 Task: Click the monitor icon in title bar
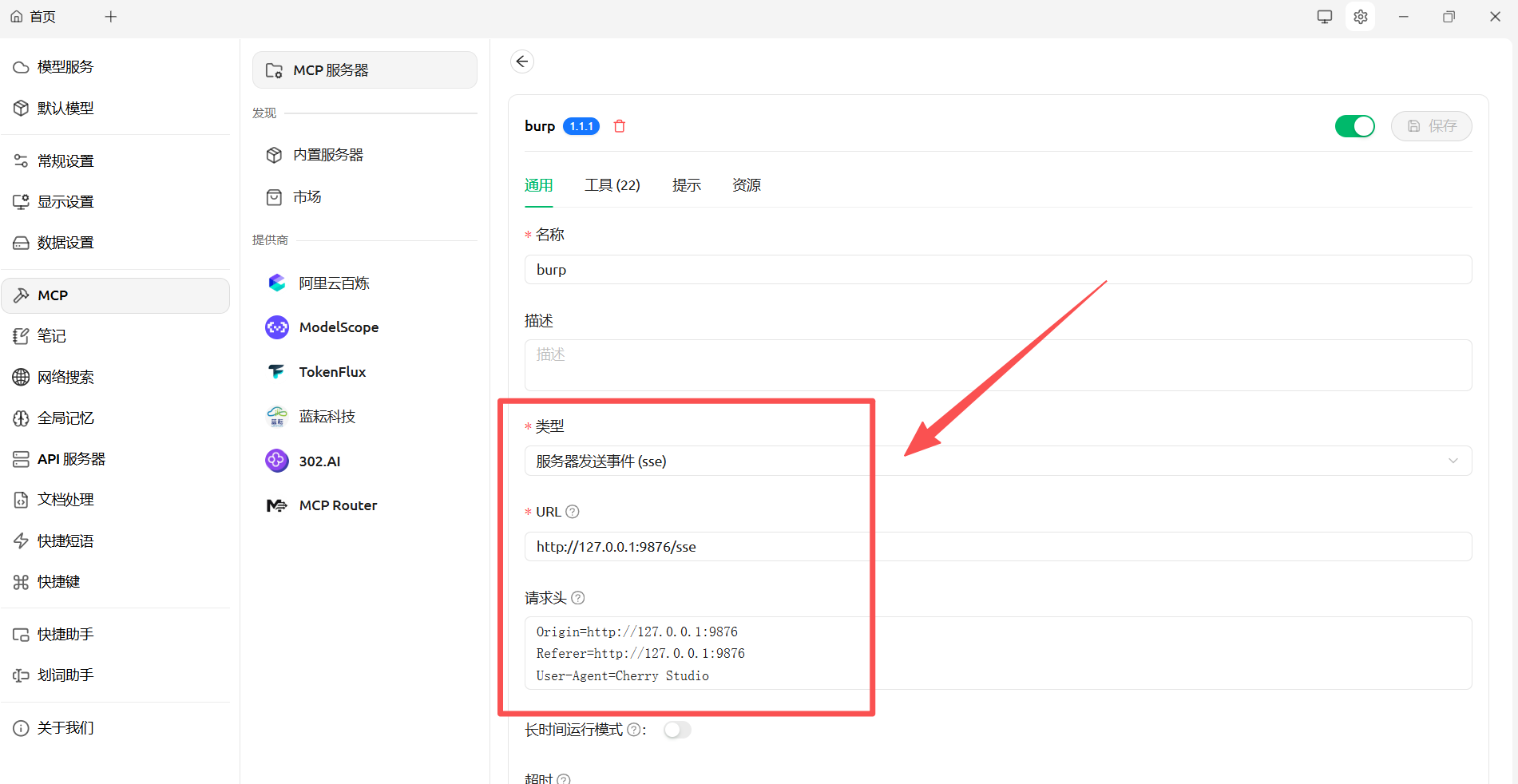tap(1325, 17)
